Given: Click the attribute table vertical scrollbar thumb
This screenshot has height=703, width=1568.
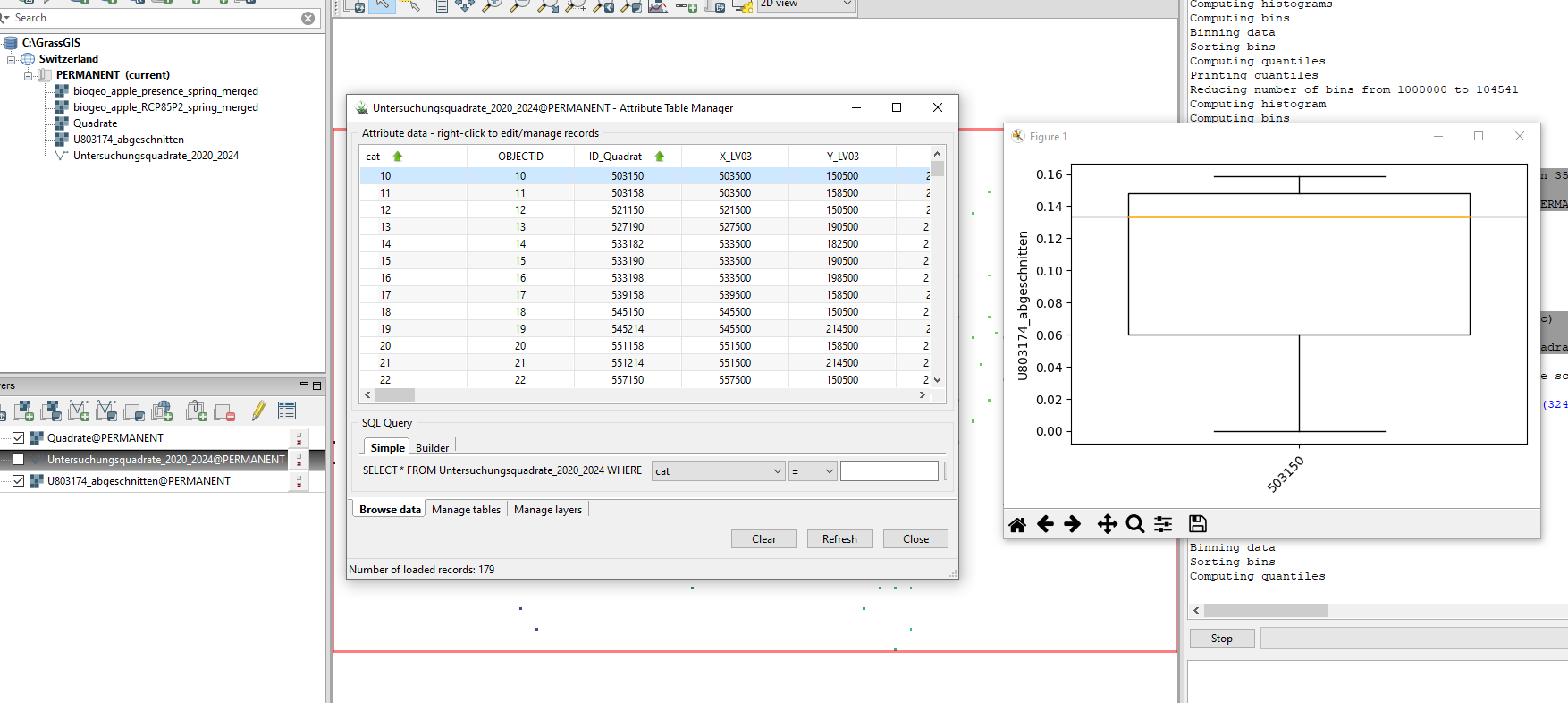Looking at the screenshot, I should pos(938,168).
